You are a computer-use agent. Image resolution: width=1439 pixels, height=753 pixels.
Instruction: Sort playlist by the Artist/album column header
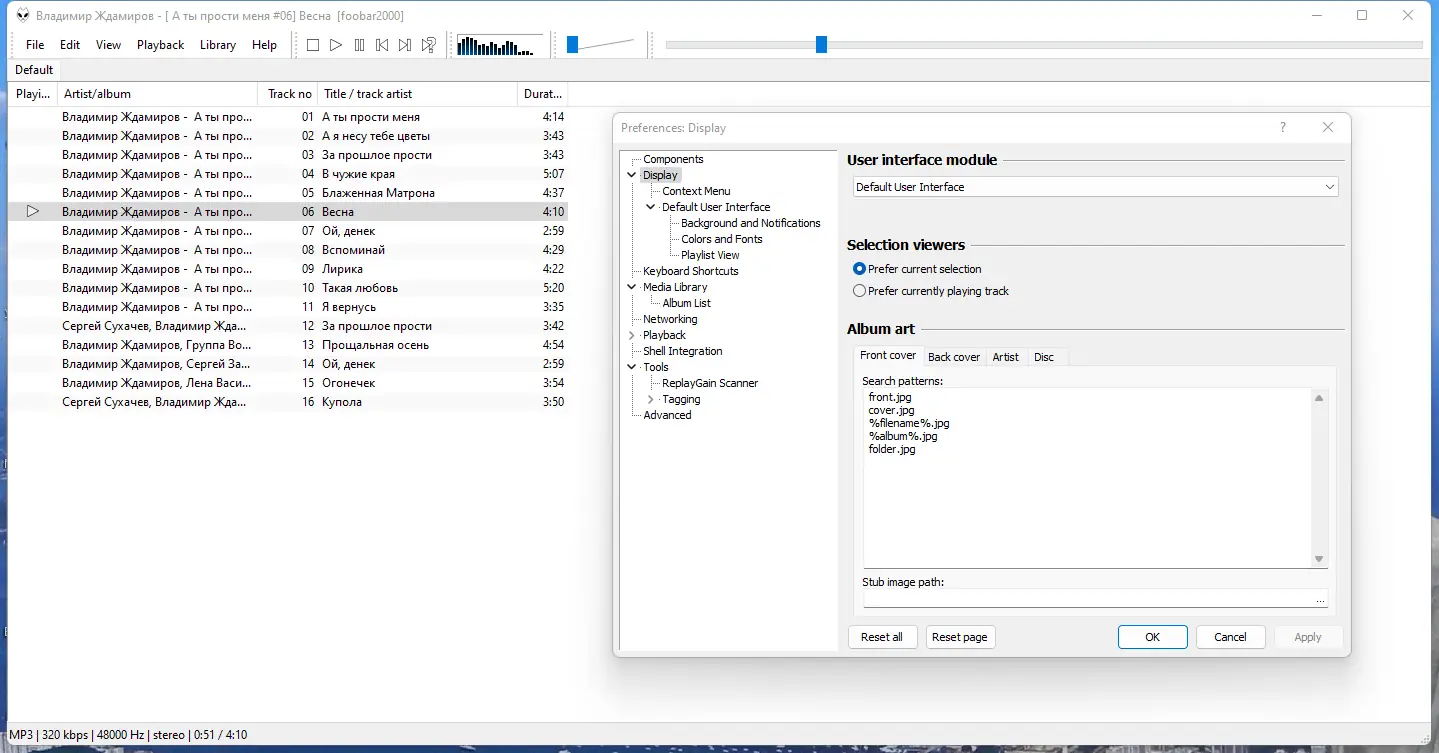pyautogui.click(x=158, y=94)
